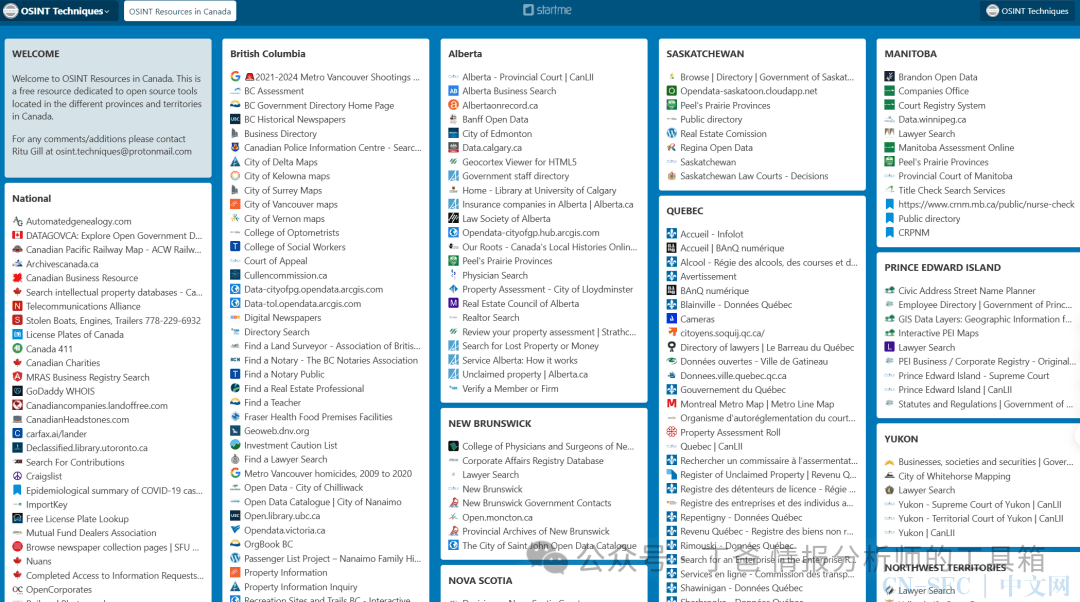This screenshot has width=1080, height=602.
Task: Click the icon beside Montreal Metro Map
Action: click(672, 404)
